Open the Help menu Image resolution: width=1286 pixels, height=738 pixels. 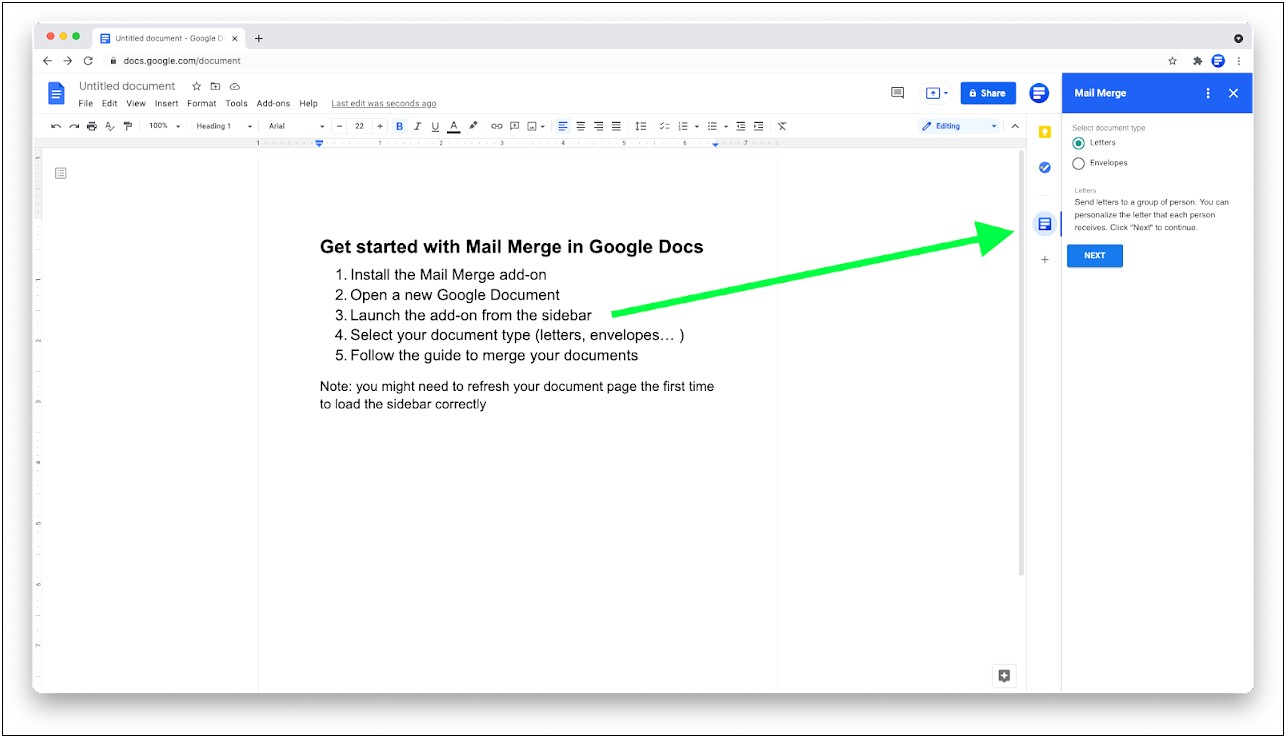click(x=308, y=103)
